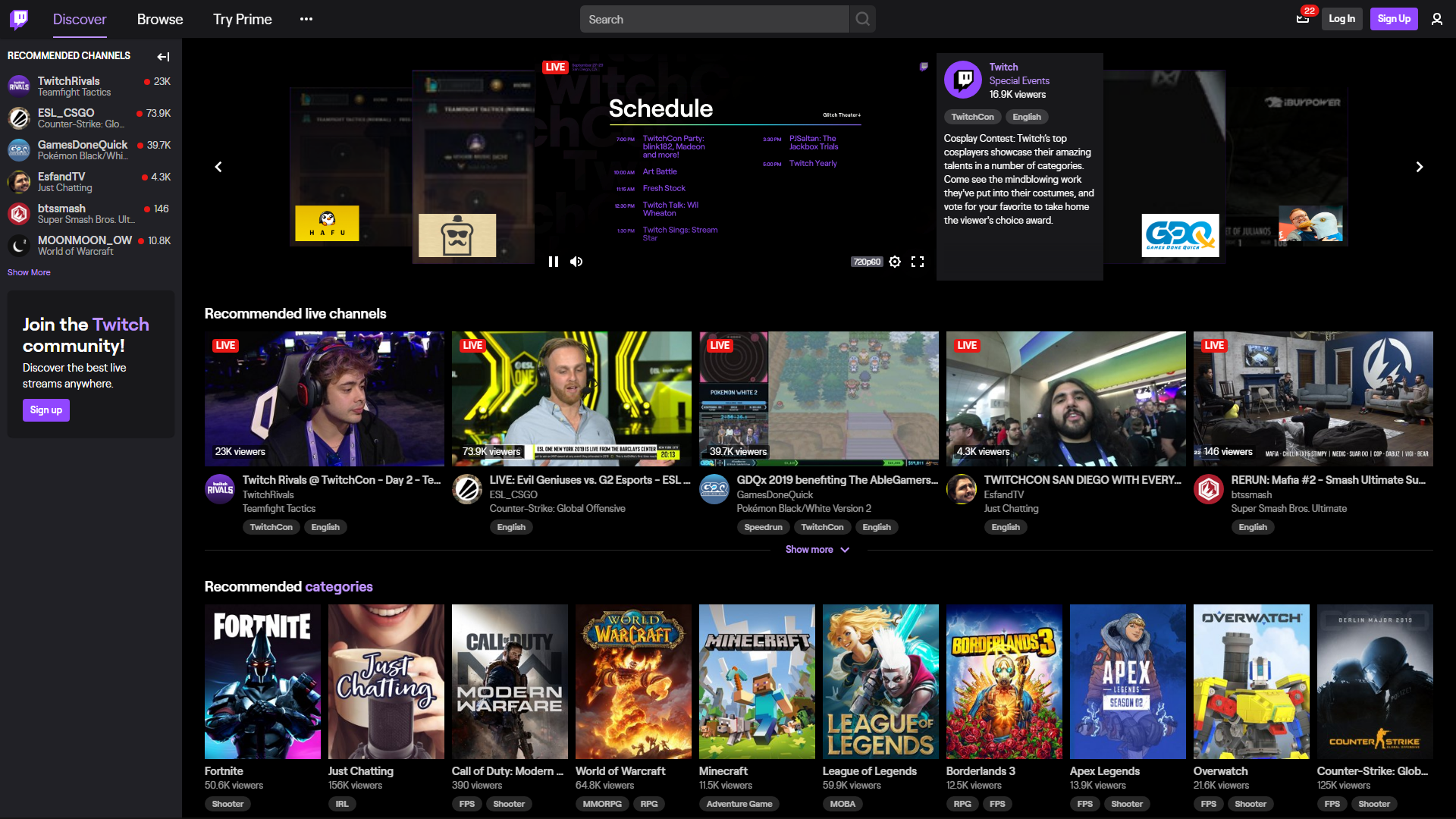Mute the live stream audio

pos(577,261)
